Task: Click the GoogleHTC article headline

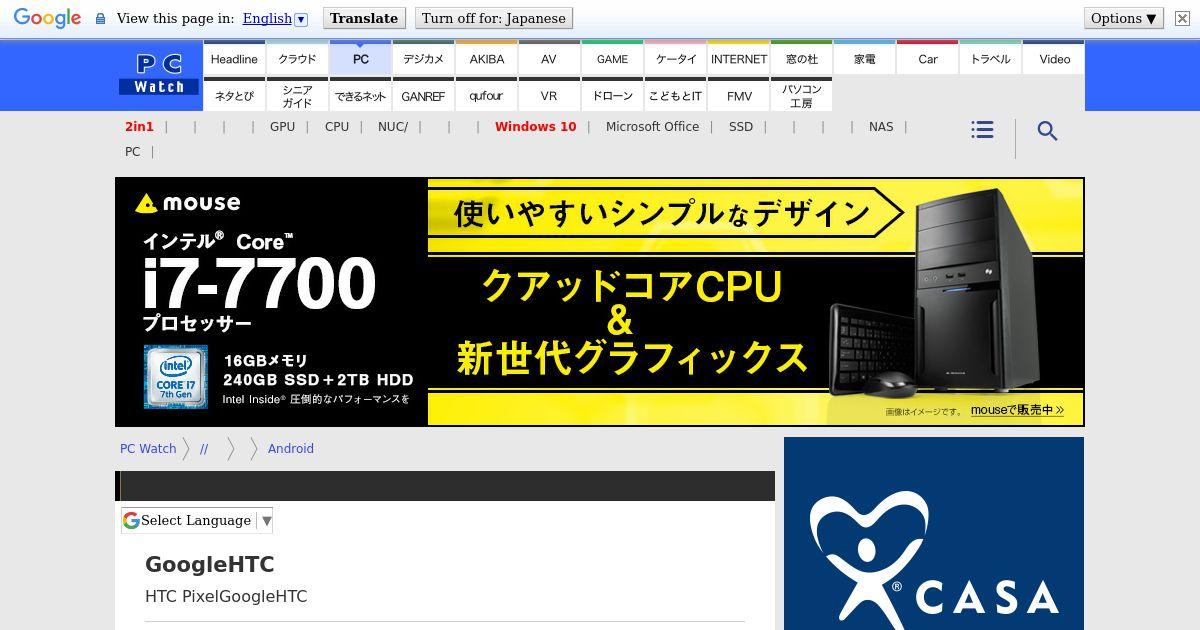Action: tap(209, 565)
